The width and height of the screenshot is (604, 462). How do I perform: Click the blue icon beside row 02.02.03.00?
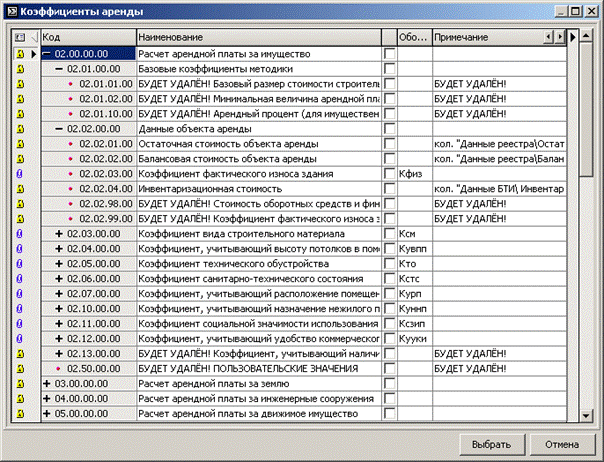pos(18,173)
